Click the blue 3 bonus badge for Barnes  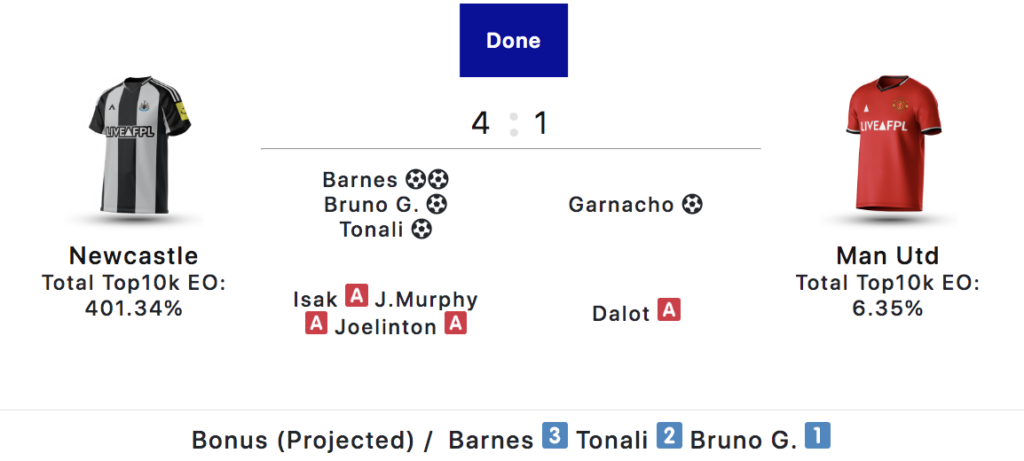coord(554,436)
